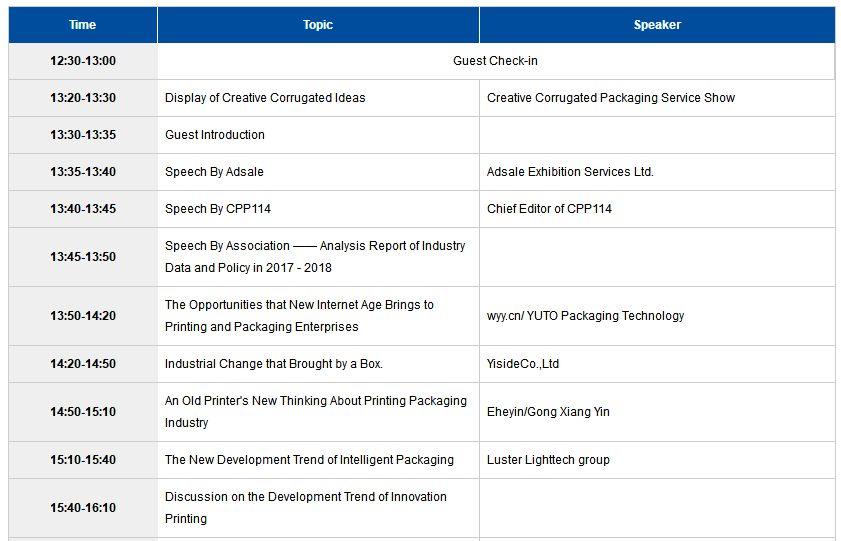Select Industrial Change Brought by a Box

pyautogui.click(x=274, y=364)
